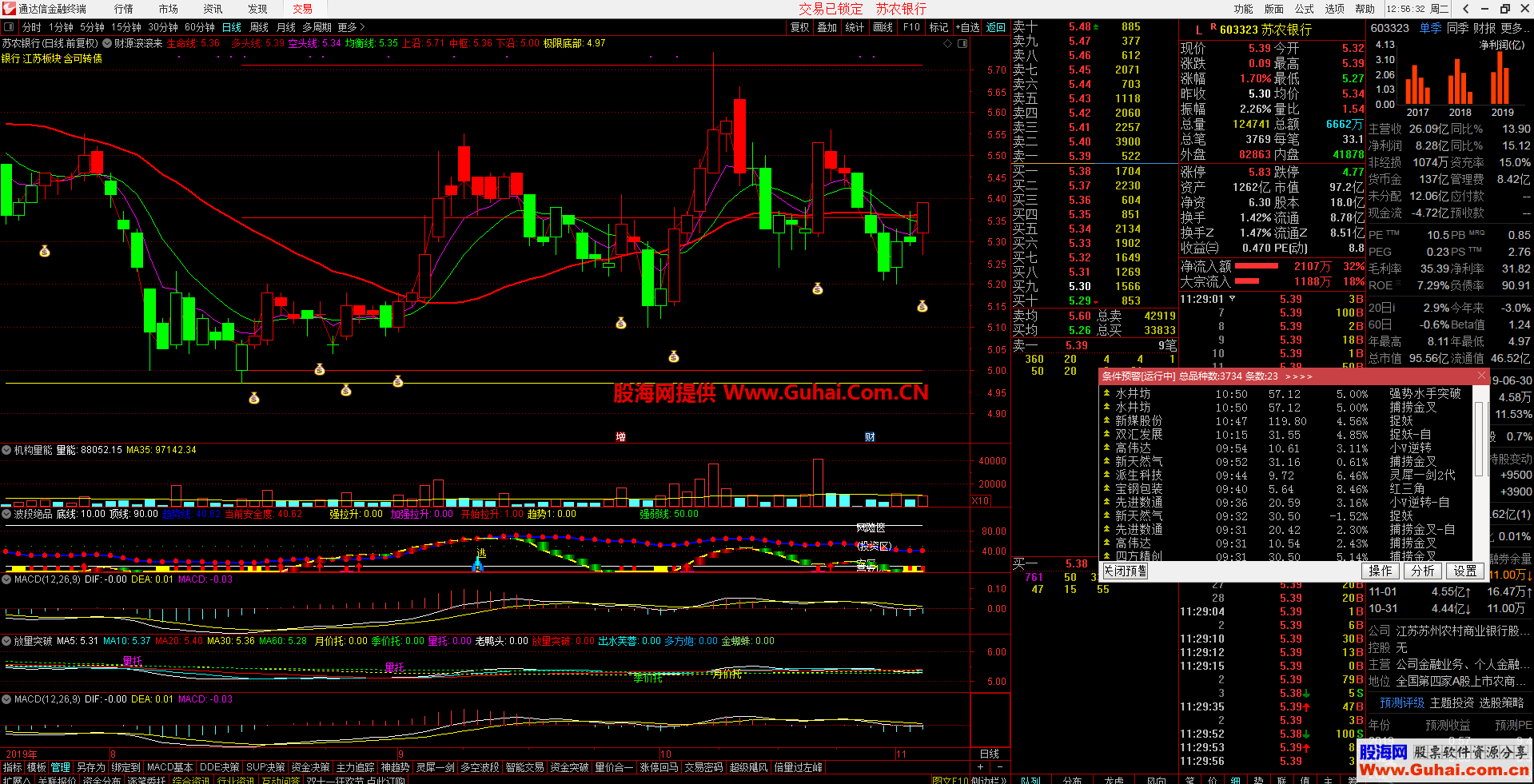Click 高伟达 09:54 alert row
Screen dimensions: 1534x784
(1287, 448)
